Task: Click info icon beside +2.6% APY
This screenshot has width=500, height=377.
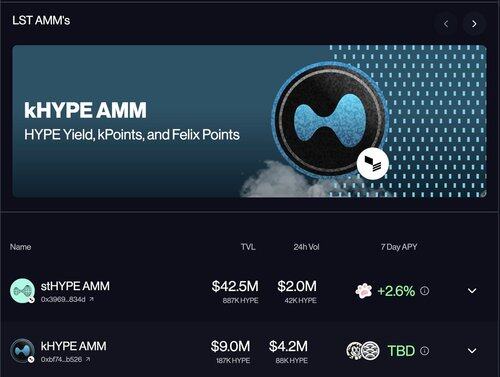Action: coord(424,291)
